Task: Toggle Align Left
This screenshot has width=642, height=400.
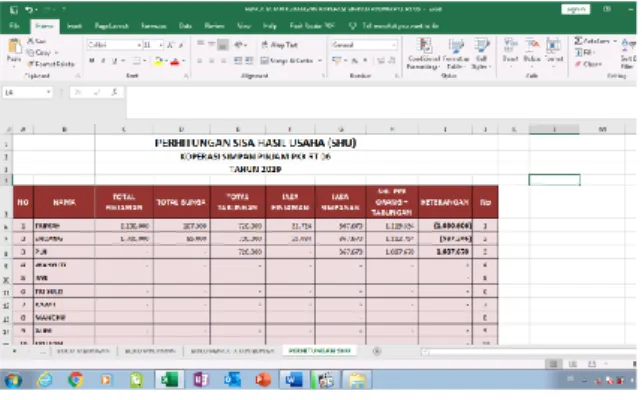Action: (x=200, y=61)
